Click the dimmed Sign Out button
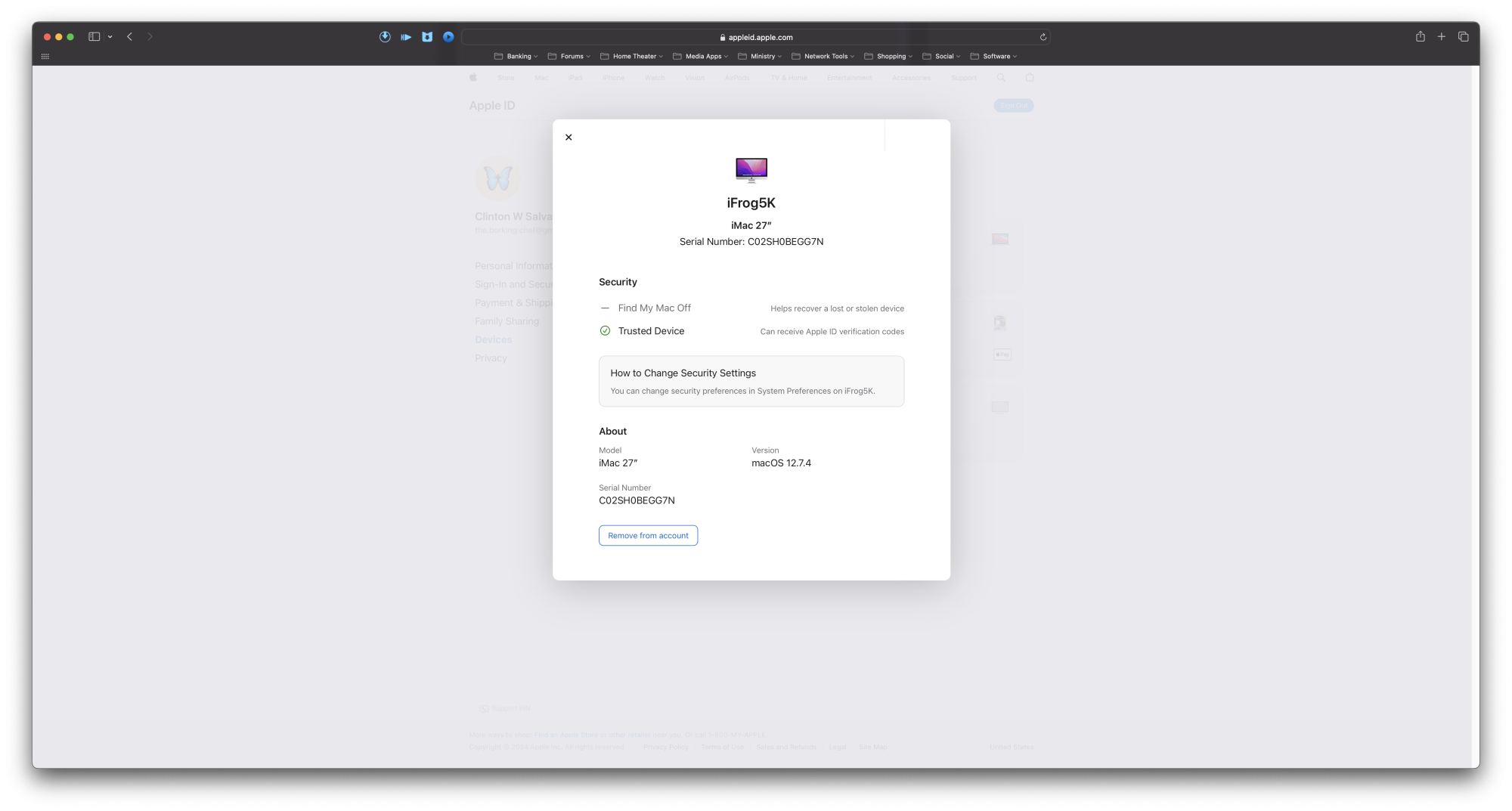Viewport: 1512px width, 811px height. [1013, 106]
